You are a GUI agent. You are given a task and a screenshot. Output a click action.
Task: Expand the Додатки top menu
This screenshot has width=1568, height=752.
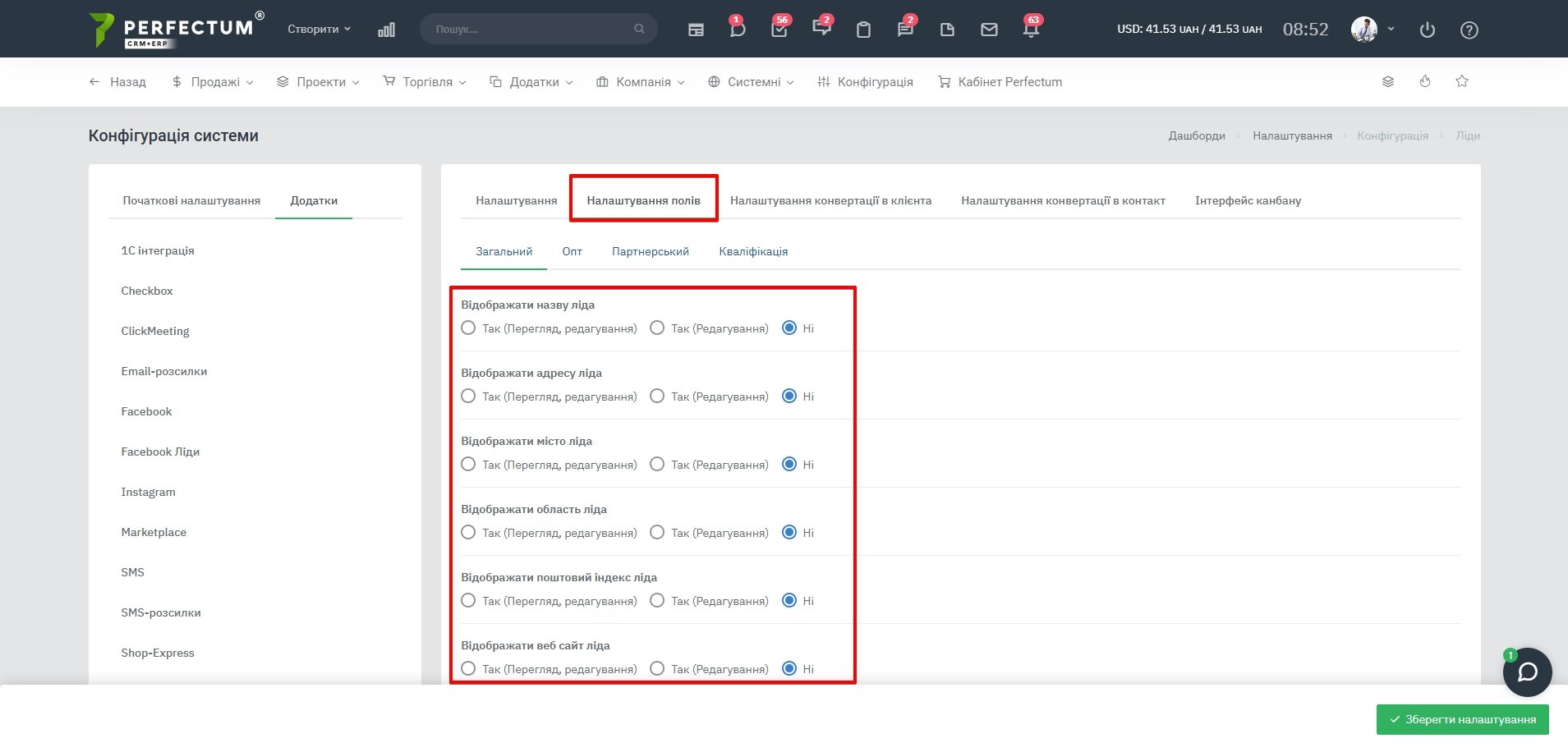[531, 82]
